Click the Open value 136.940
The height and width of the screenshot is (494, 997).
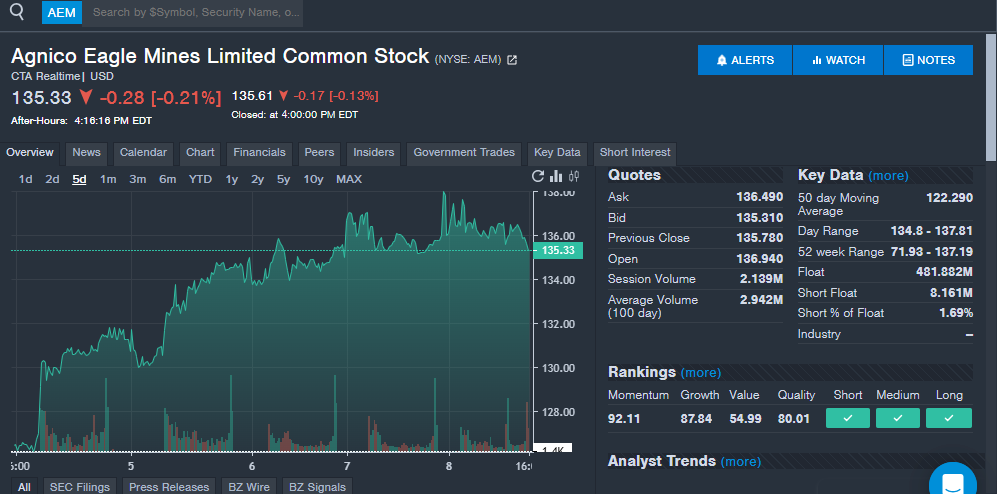click(760, 259)
